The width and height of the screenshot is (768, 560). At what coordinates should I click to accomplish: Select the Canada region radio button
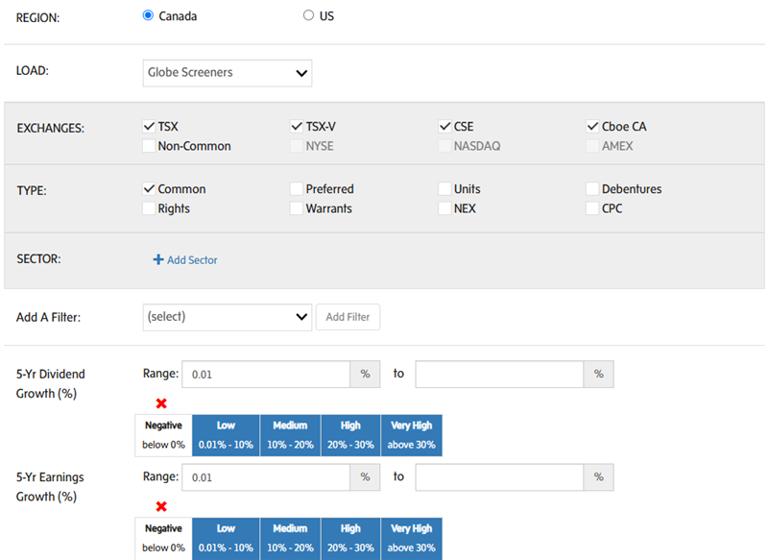[x=148, y=16]
